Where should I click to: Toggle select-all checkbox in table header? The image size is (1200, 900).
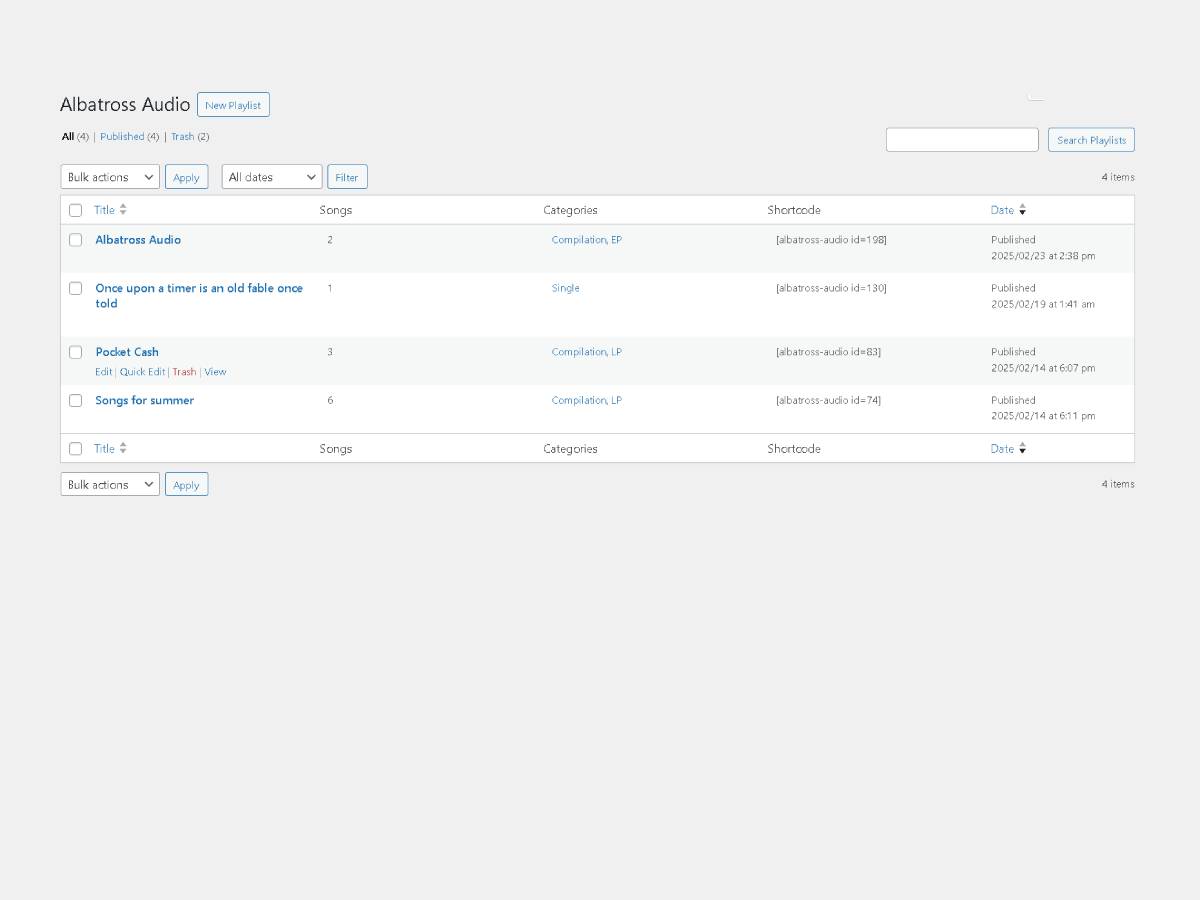75,210
